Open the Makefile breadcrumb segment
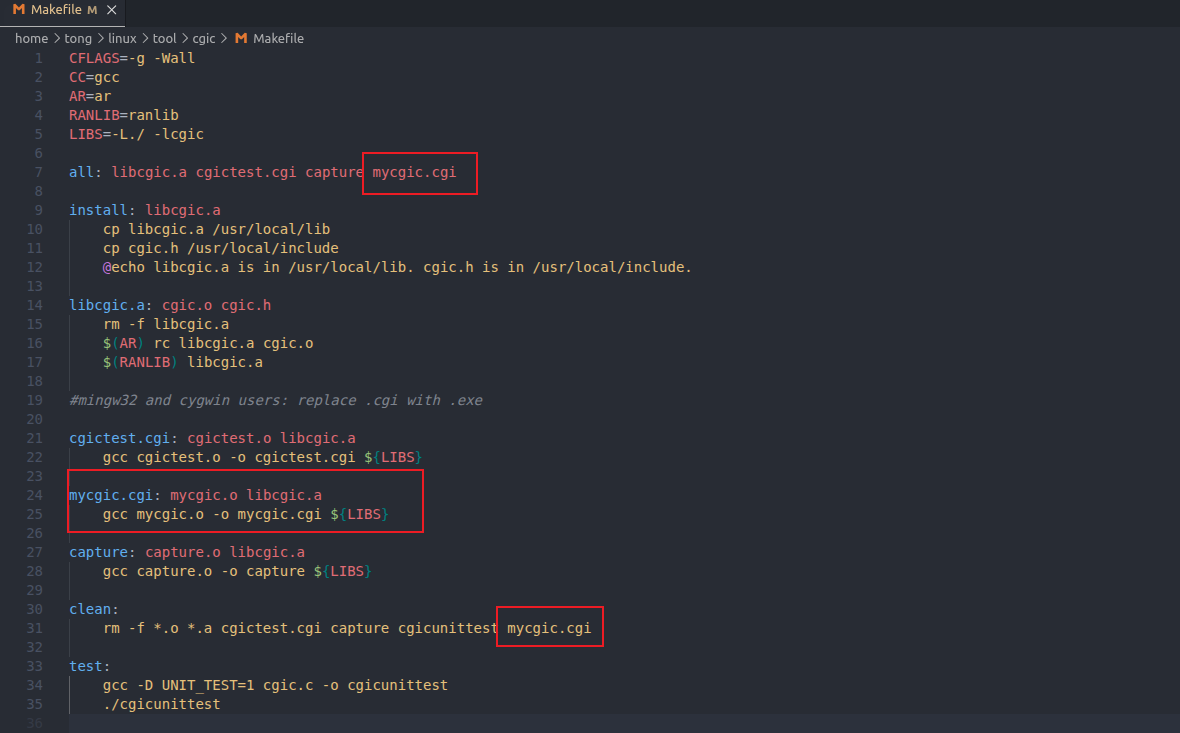This screenshot has width=1180, height=733. pyautogui.click(x=278, y=38)
